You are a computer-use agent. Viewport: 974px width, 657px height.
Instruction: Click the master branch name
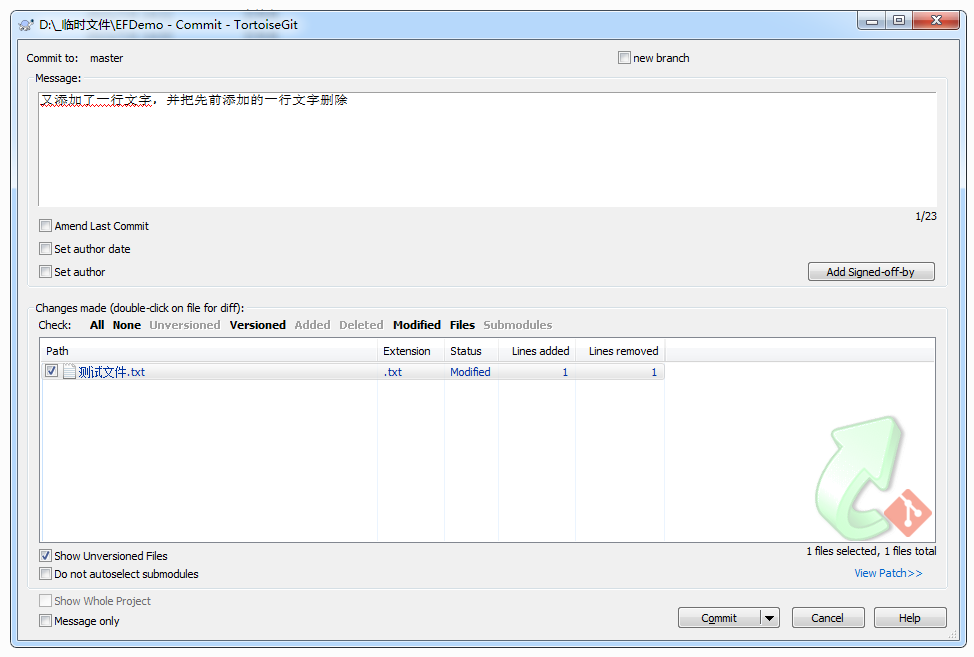(x=106, y=58)
